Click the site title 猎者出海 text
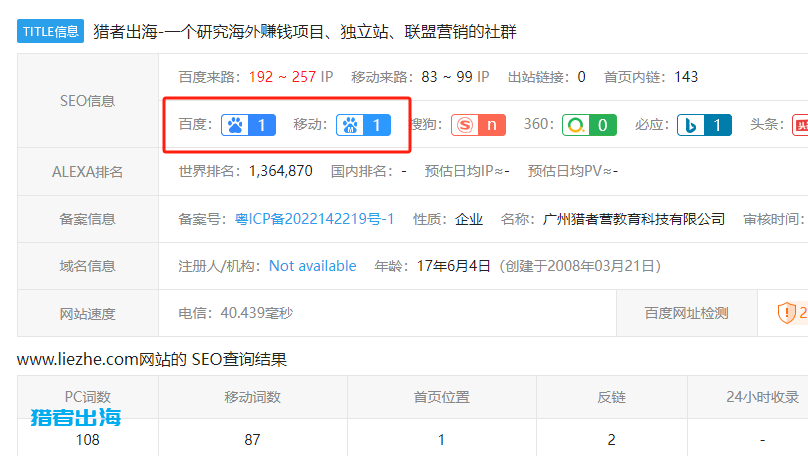The image size is (808, 456). tap(305, 31)
